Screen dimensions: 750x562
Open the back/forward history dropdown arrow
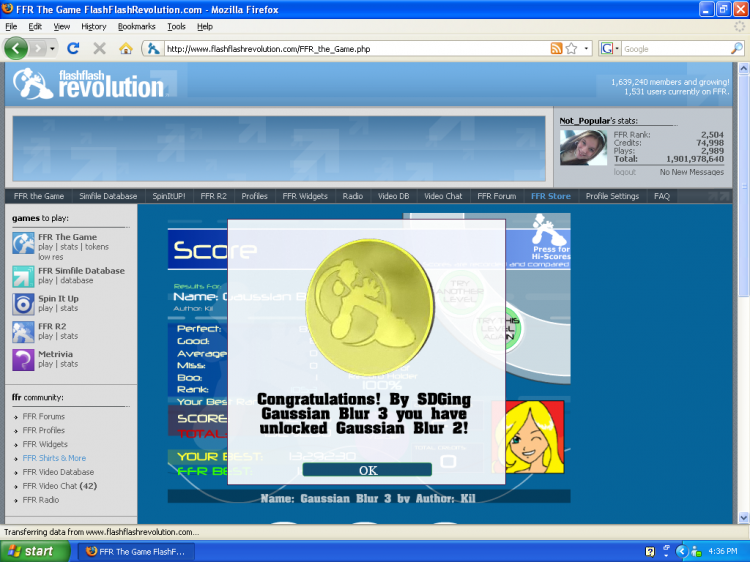tap(49, 48)
